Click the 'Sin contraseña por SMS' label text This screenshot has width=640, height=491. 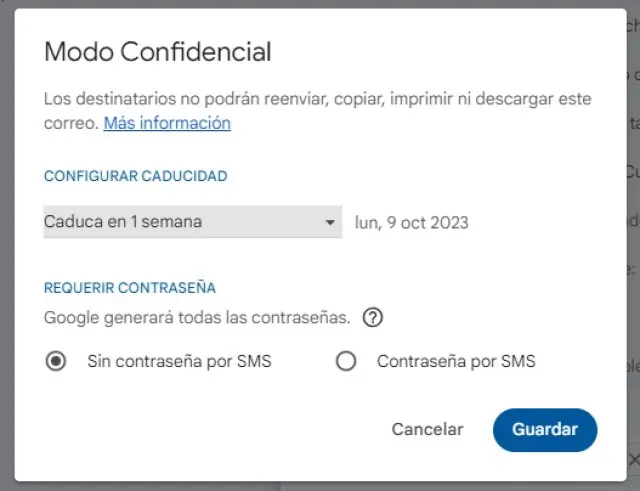click(x=179, y=362)
